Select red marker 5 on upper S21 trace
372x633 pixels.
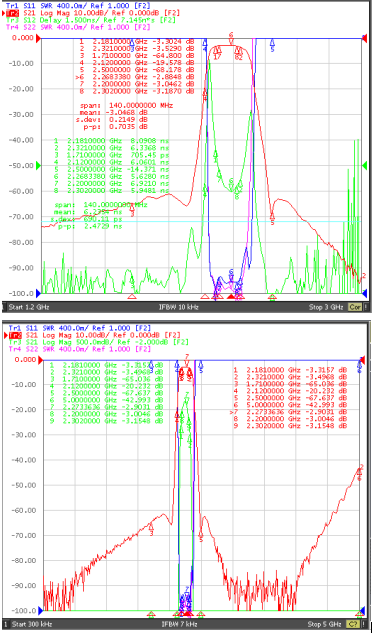tap(272, 217)
